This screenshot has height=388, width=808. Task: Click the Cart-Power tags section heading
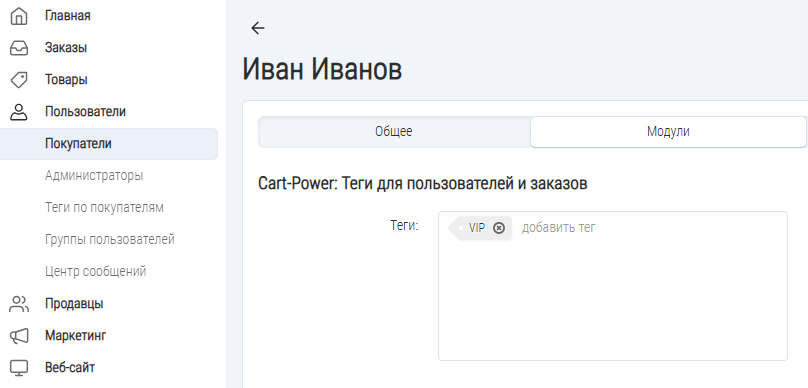click(423, 184)
